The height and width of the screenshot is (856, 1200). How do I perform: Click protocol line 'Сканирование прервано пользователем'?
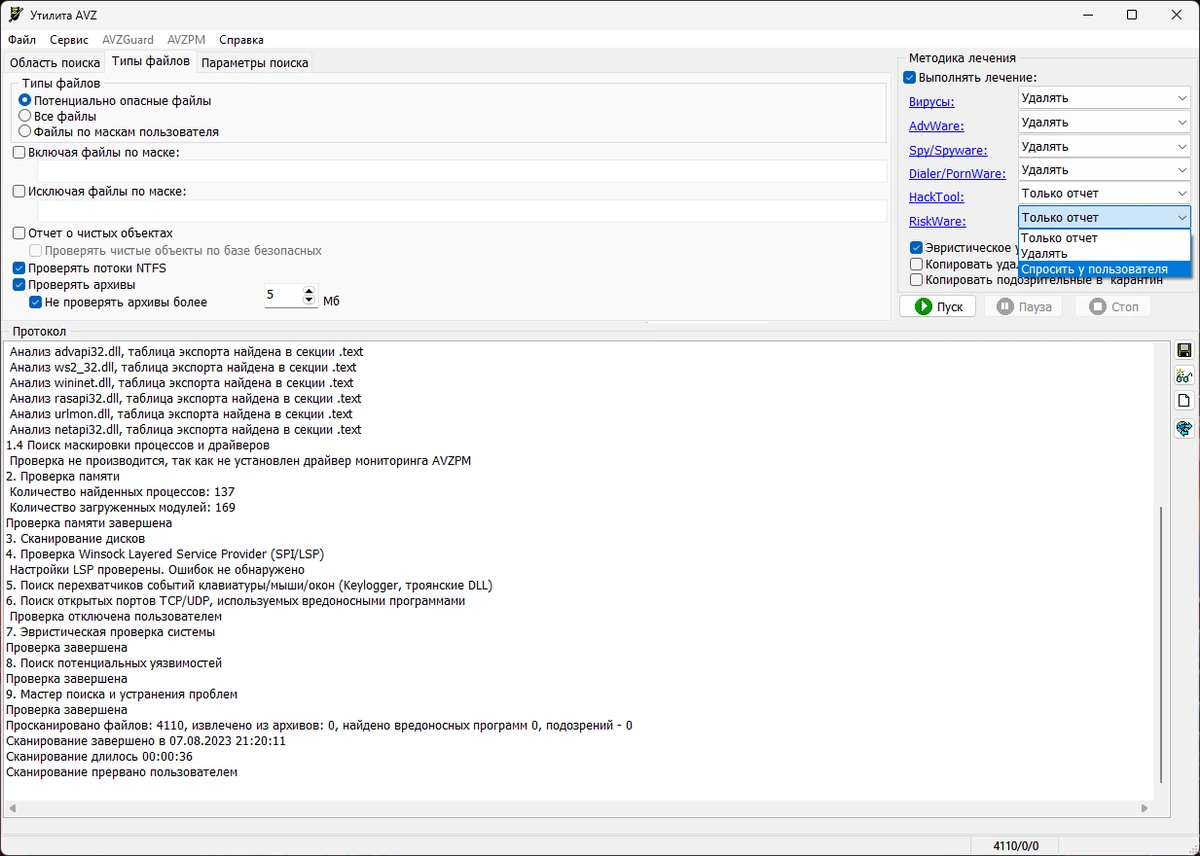122,772
